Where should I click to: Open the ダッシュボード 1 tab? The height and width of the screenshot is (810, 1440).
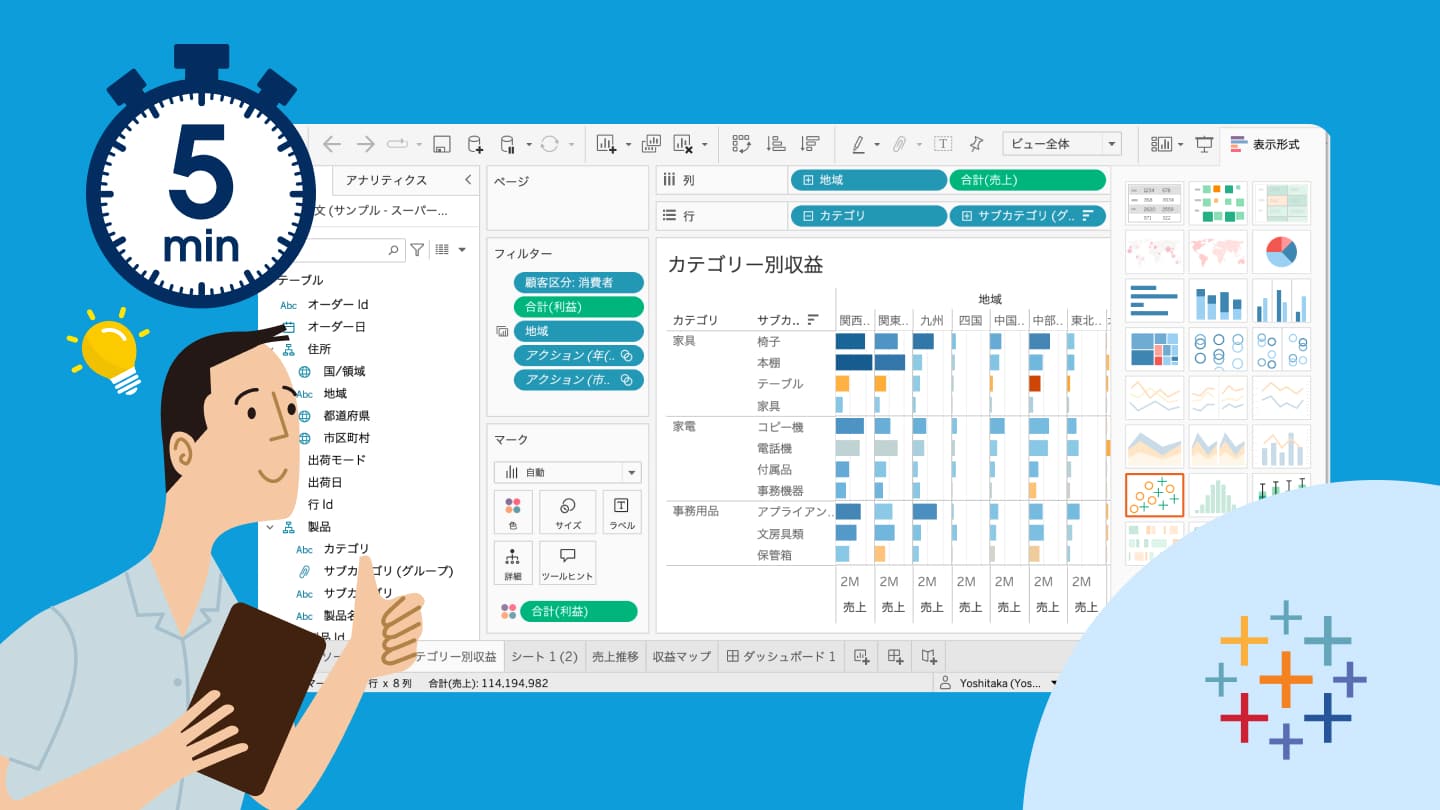(781, 656)
